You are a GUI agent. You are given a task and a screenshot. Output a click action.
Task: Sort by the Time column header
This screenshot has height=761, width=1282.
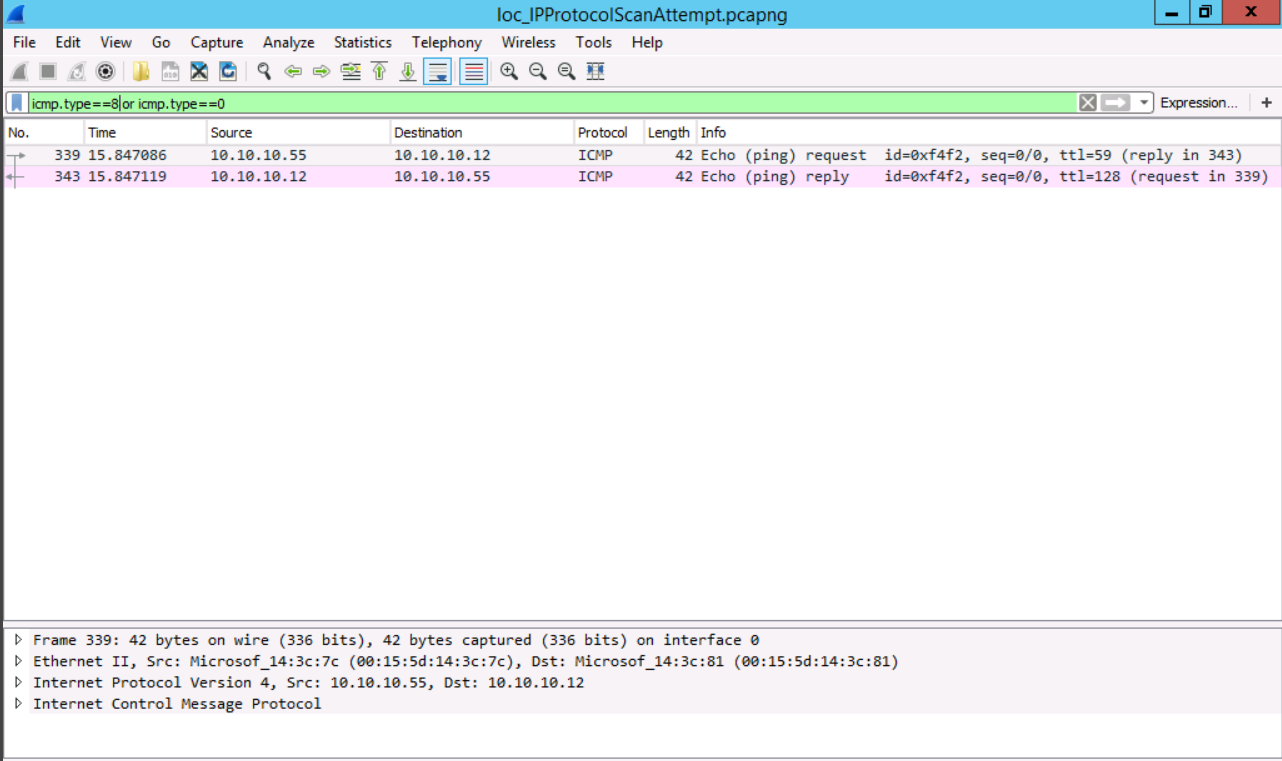(x=145, y=132)
